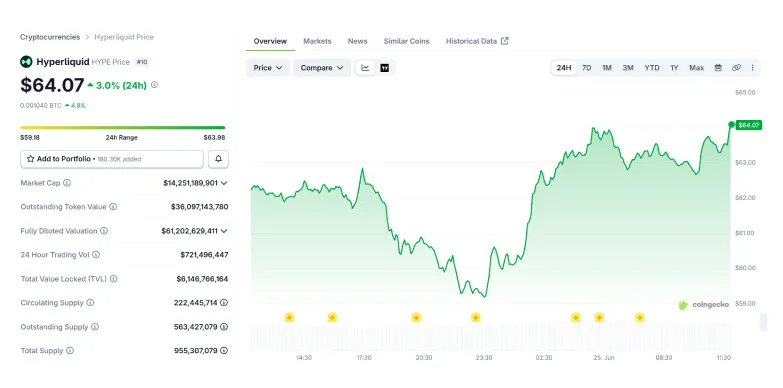Click the star Add to Portfolio button
The image size is (783, 388).
click(x=112, y=159)
